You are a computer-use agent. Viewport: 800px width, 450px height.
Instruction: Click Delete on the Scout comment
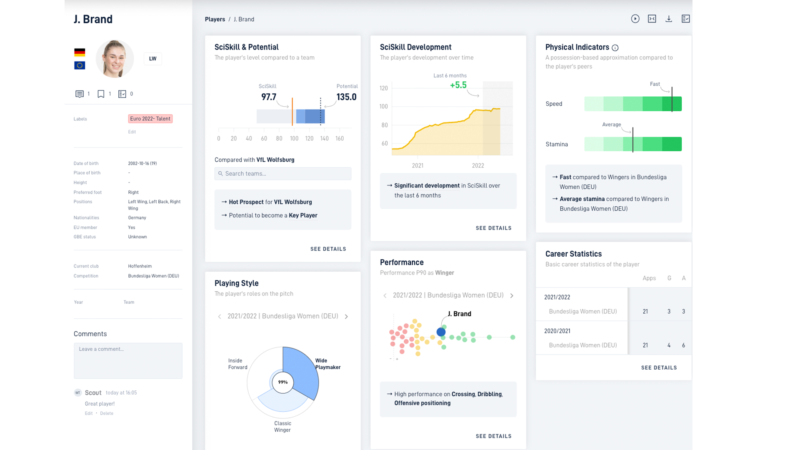107,413
